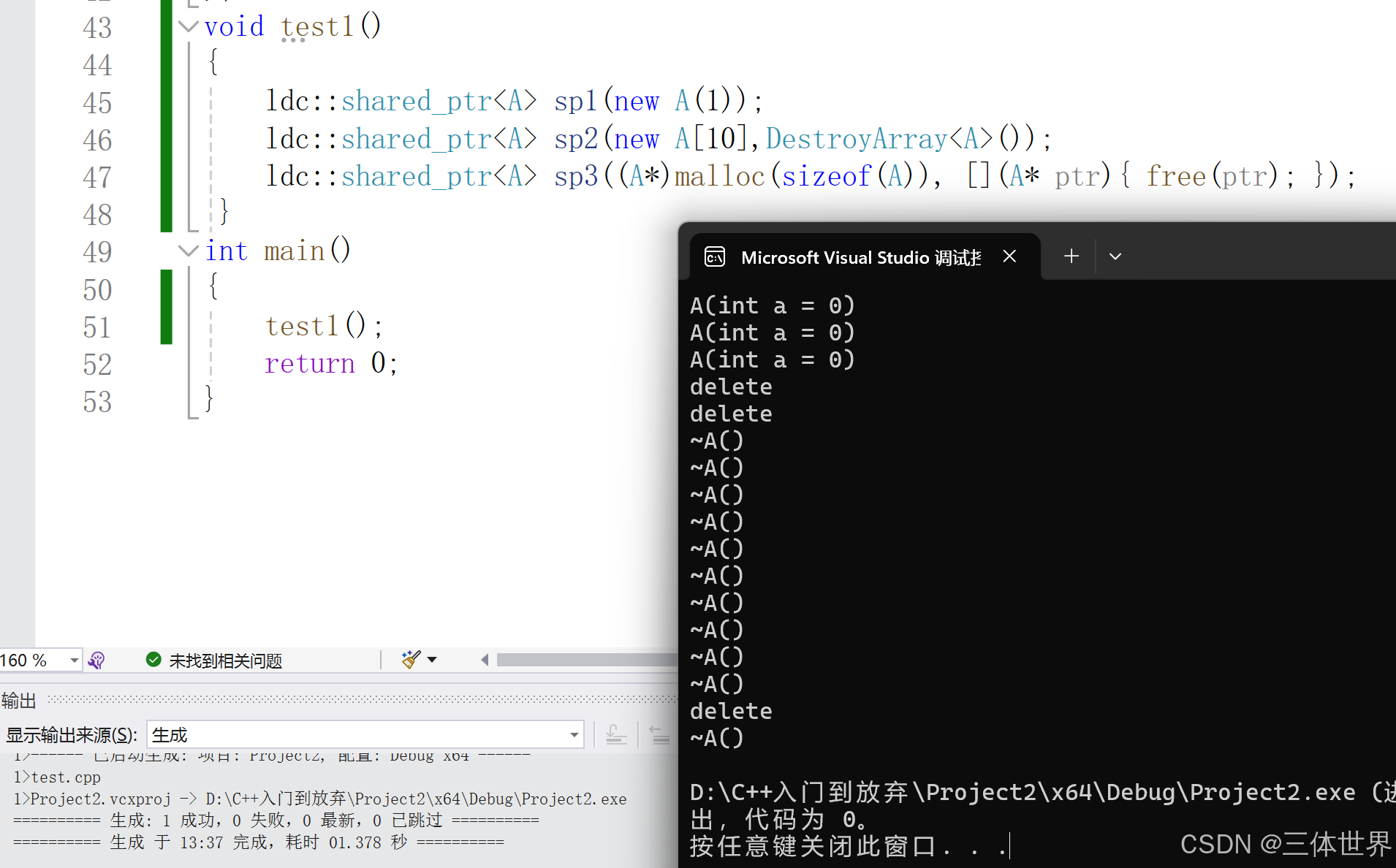Click the IntelliCode suggestions icon
The width and height of the screenshot is (1396, 868).
click(96, 660)
